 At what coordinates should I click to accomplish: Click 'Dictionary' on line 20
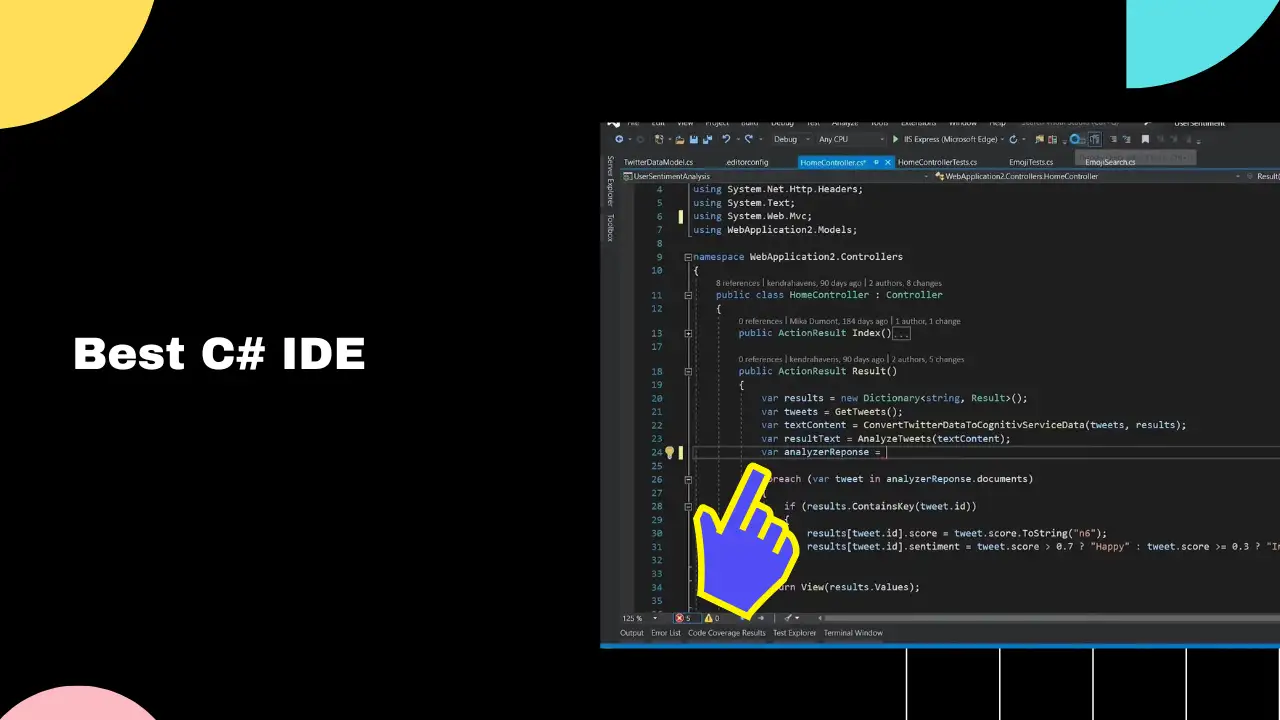pos(891,398)
